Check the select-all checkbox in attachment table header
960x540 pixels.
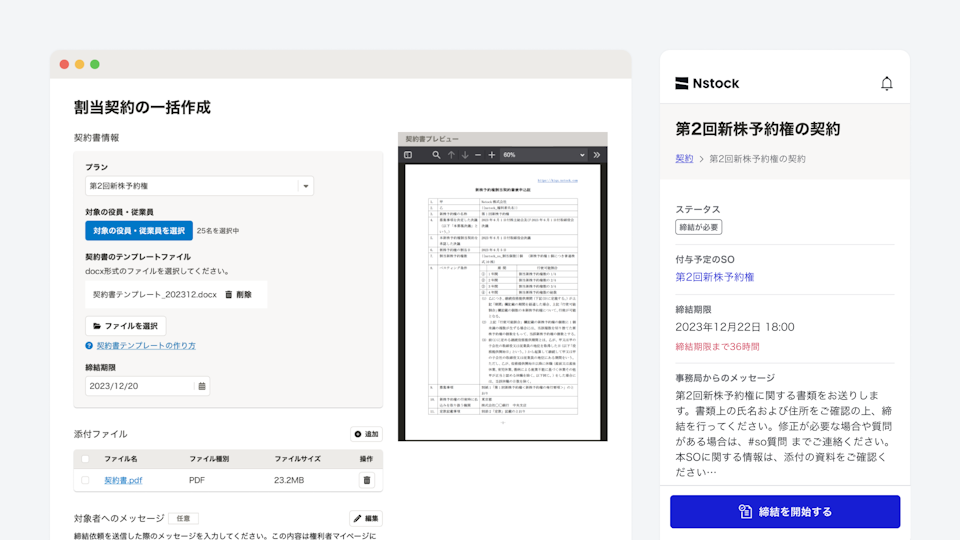coord(85,459)
